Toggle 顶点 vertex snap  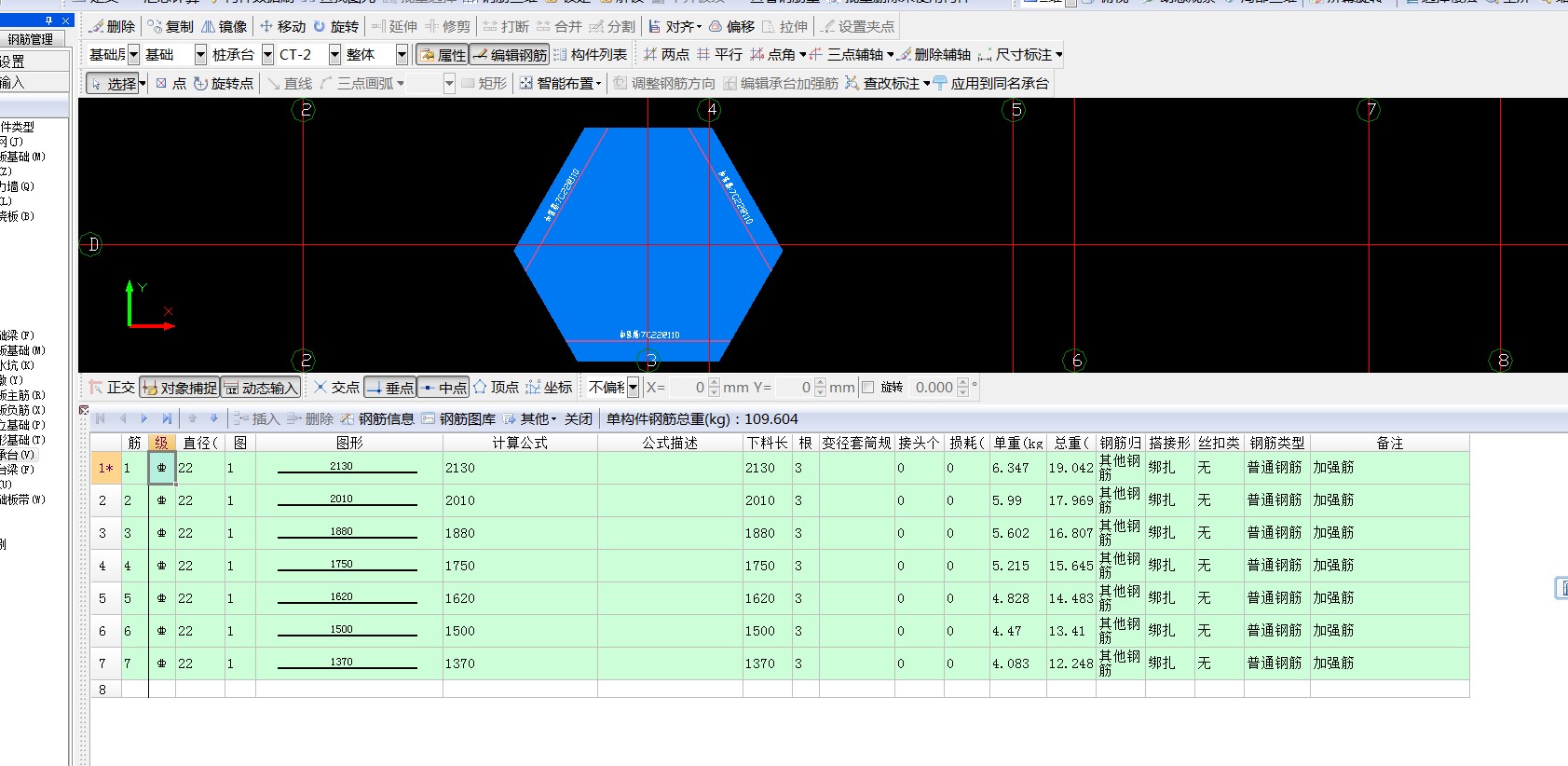(496, 387)
